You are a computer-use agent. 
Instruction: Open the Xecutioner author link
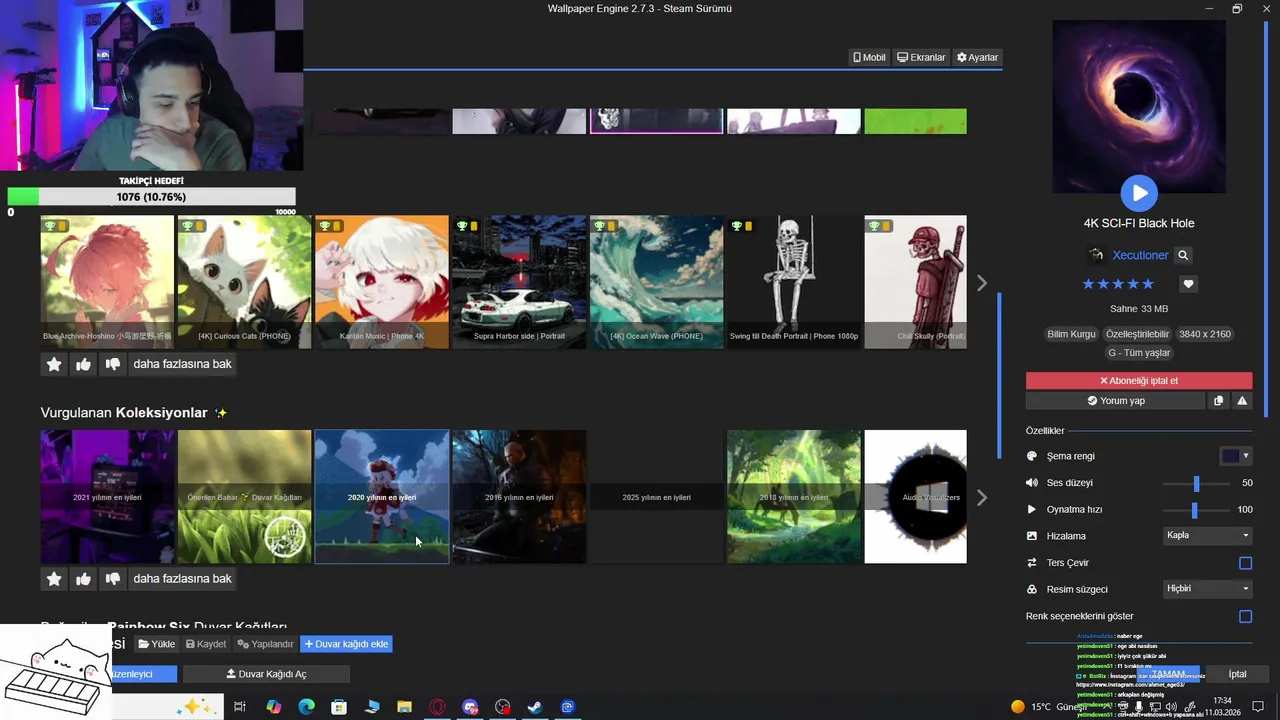[x=1140, y=255]
